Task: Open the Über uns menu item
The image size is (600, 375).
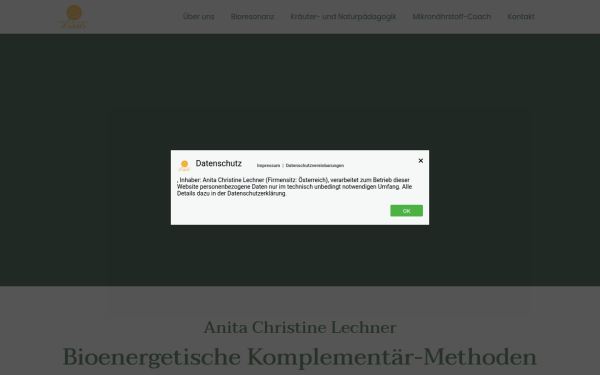Action: 199,17
